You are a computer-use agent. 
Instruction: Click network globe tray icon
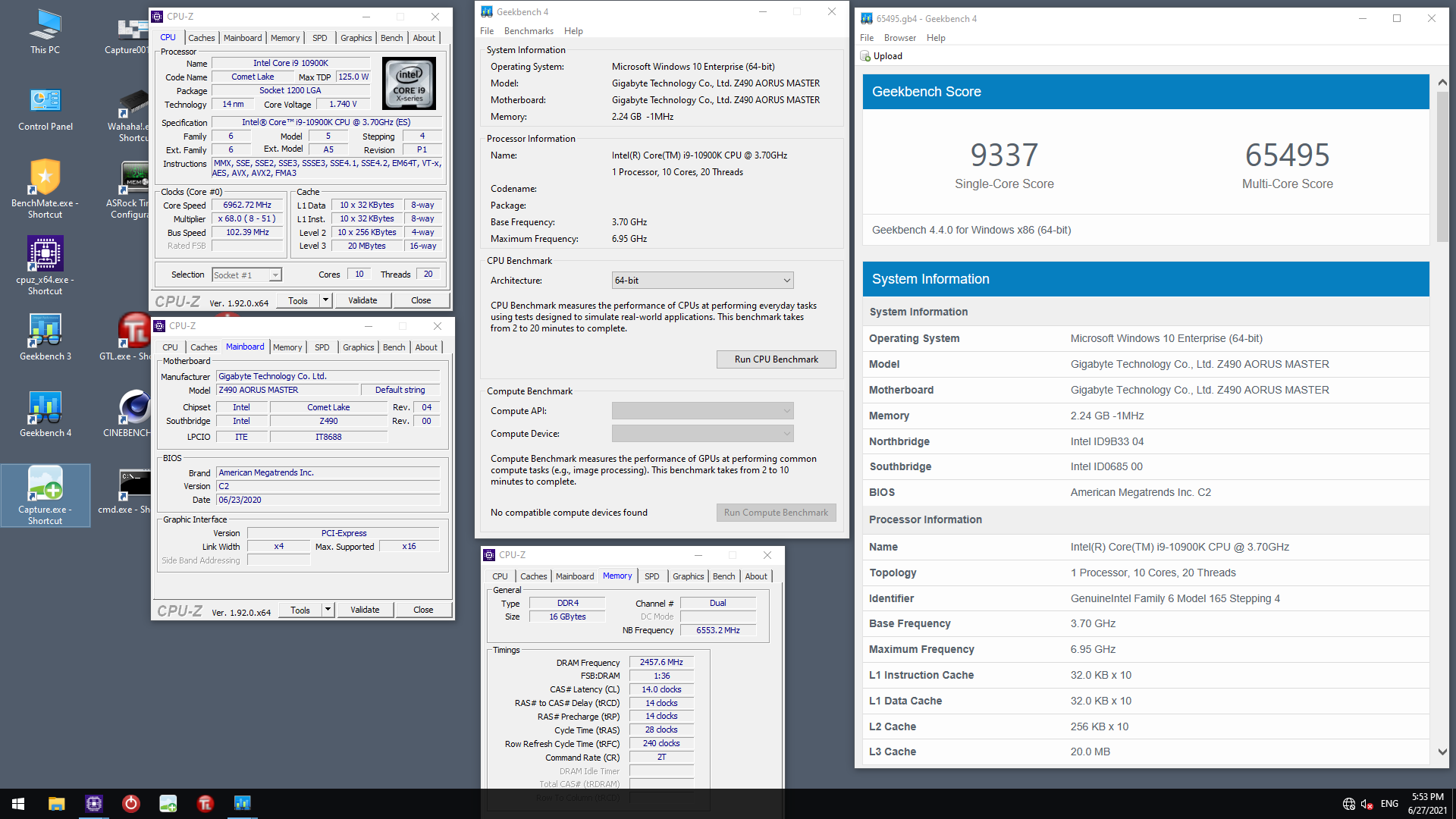tap(1348, 804)
